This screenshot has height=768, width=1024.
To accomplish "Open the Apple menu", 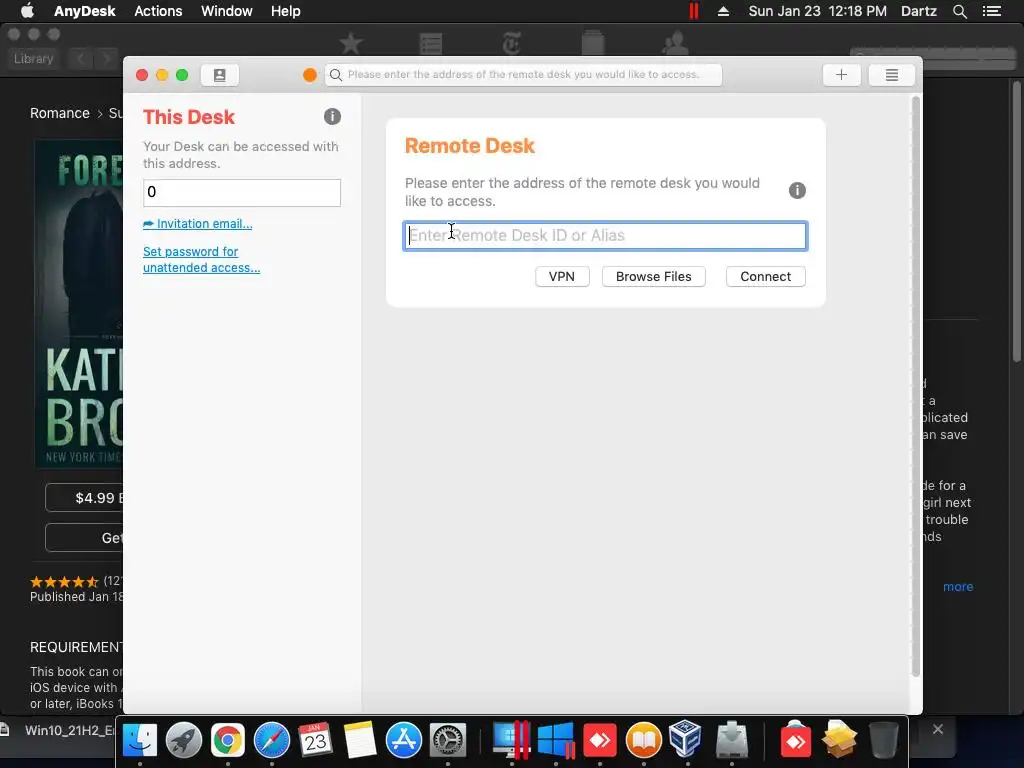I will coord(27,11).
